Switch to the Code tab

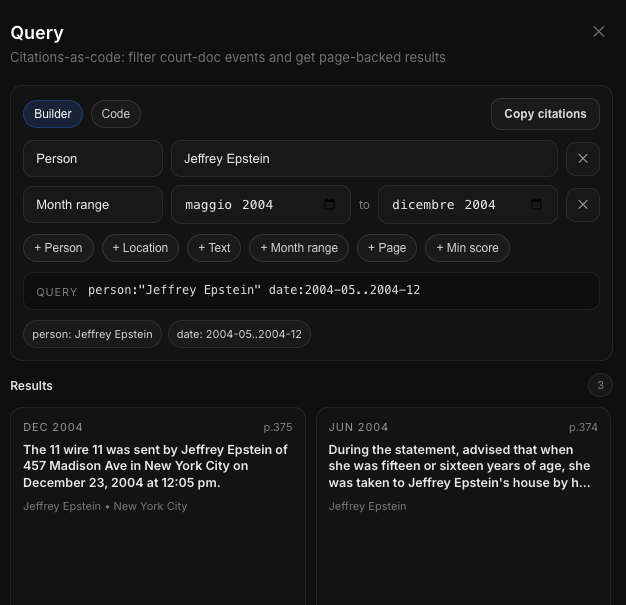pyautogui.click(x=116, y=114)
